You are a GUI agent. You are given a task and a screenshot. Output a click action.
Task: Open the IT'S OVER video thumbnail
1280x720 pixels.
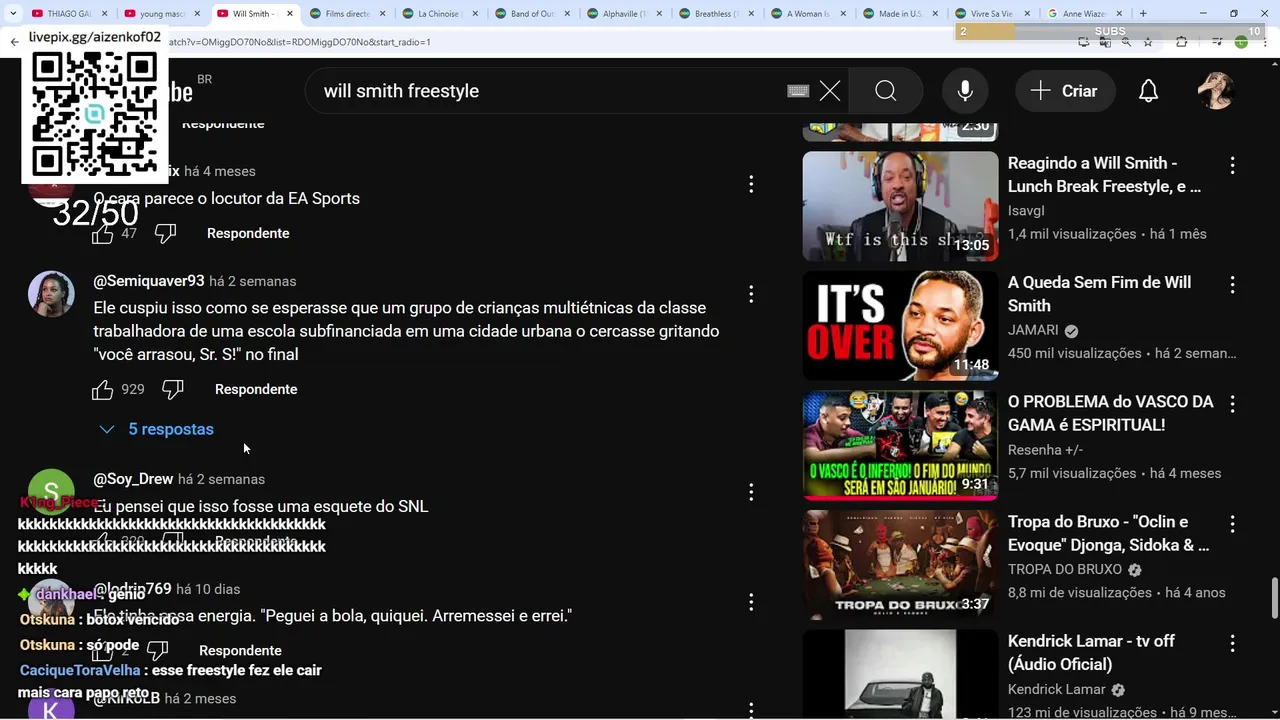click(x=900, y=326)
